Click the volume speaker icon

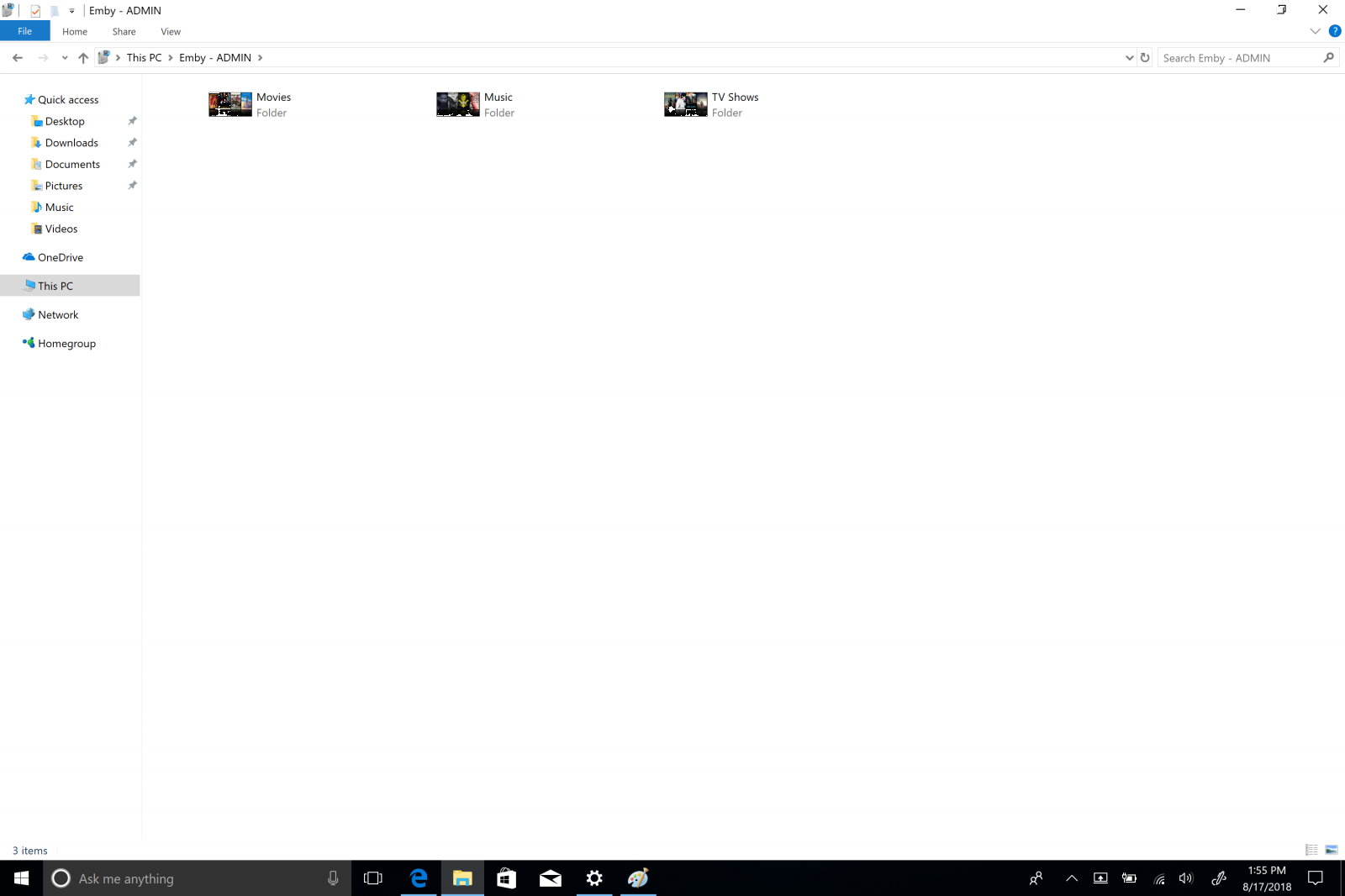click(1186, 878)
